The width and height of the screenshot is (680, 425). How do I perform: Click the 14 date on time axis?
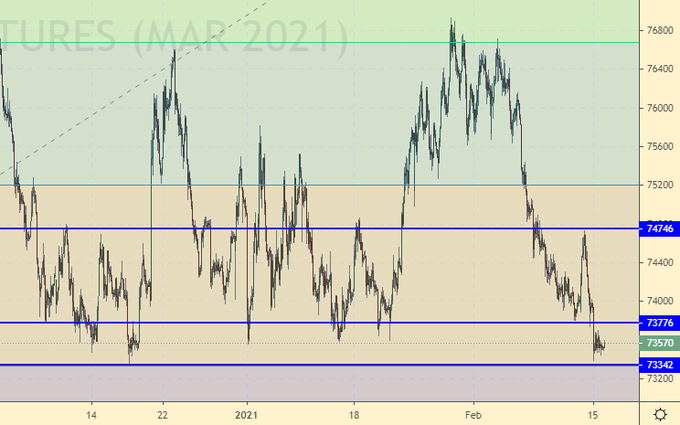coord(91,414)
